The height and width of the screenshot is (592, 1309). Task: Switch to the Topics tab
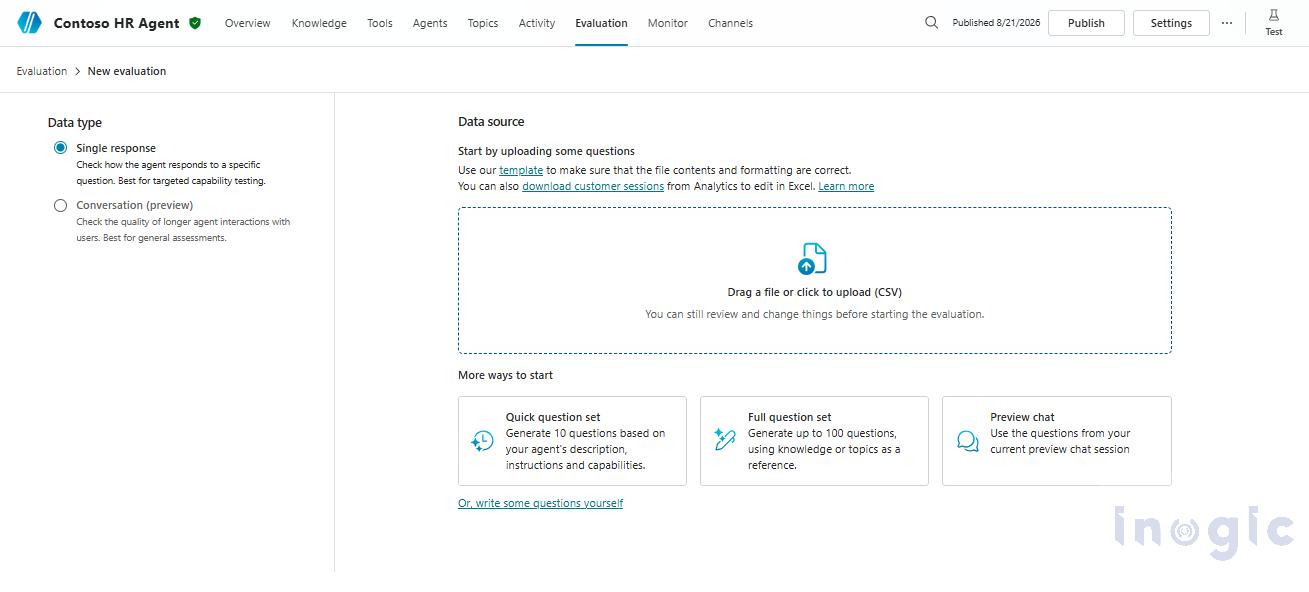click(483, 23)
